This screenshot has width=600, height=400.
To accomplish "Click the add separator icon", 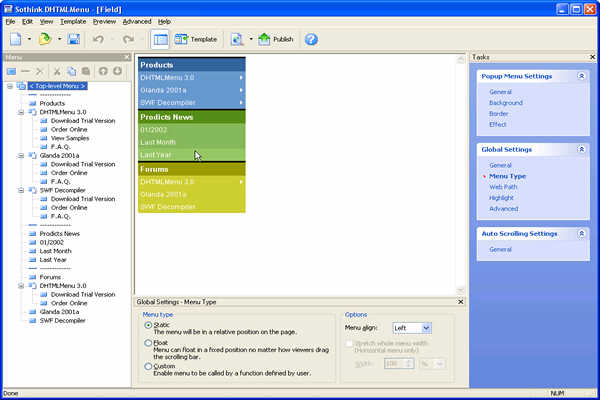I will [25, 71].
